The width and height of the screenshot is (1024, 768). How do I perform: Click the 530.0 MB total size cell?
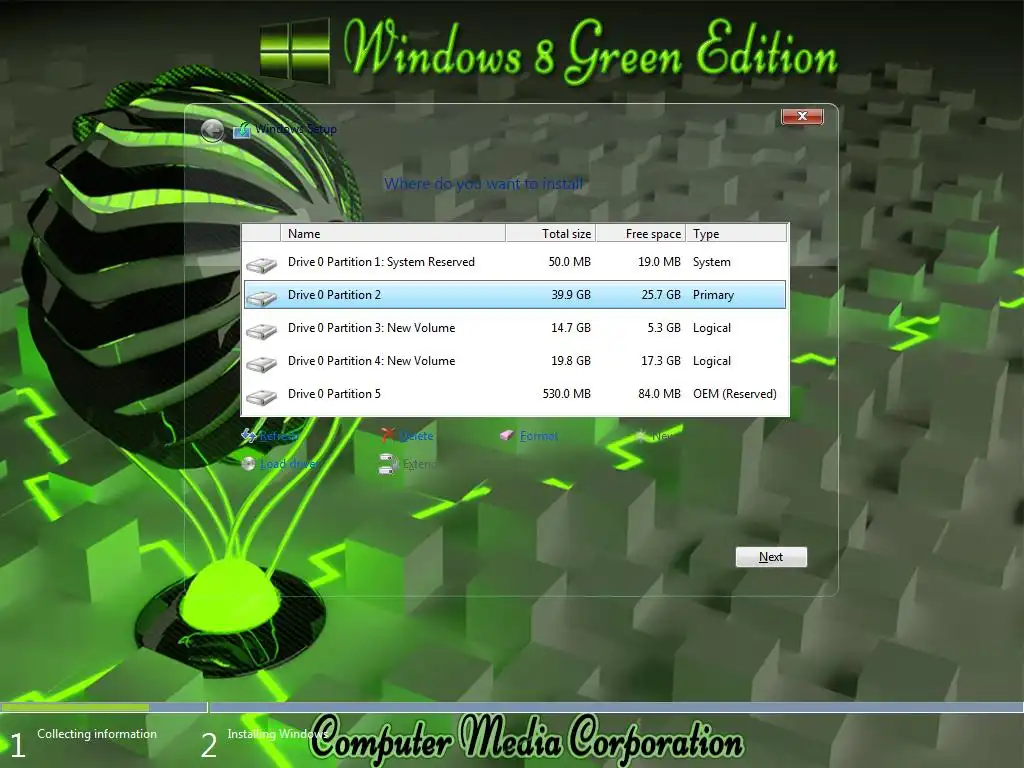[x=567, y=394]
